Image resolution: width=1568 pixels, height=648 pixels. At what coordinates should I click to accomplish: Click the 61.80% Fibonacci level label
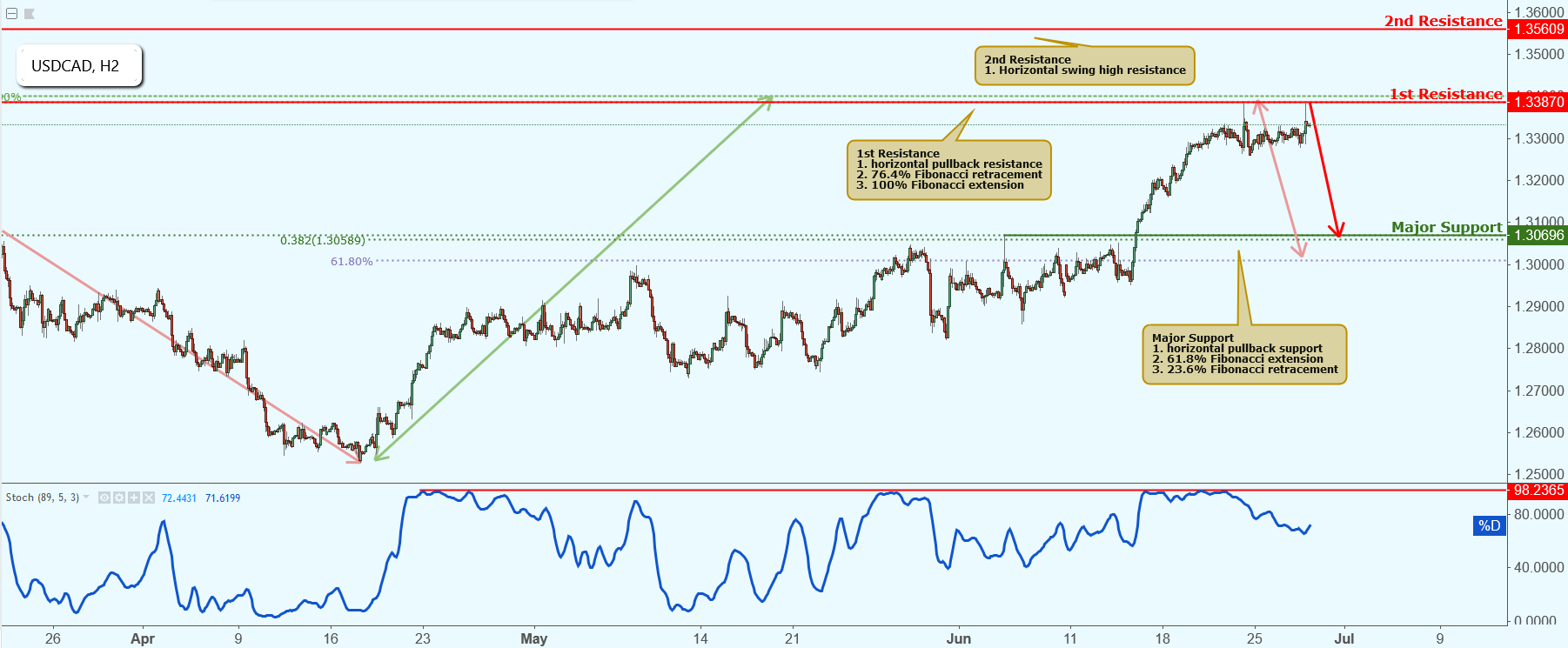pos(352,261)
